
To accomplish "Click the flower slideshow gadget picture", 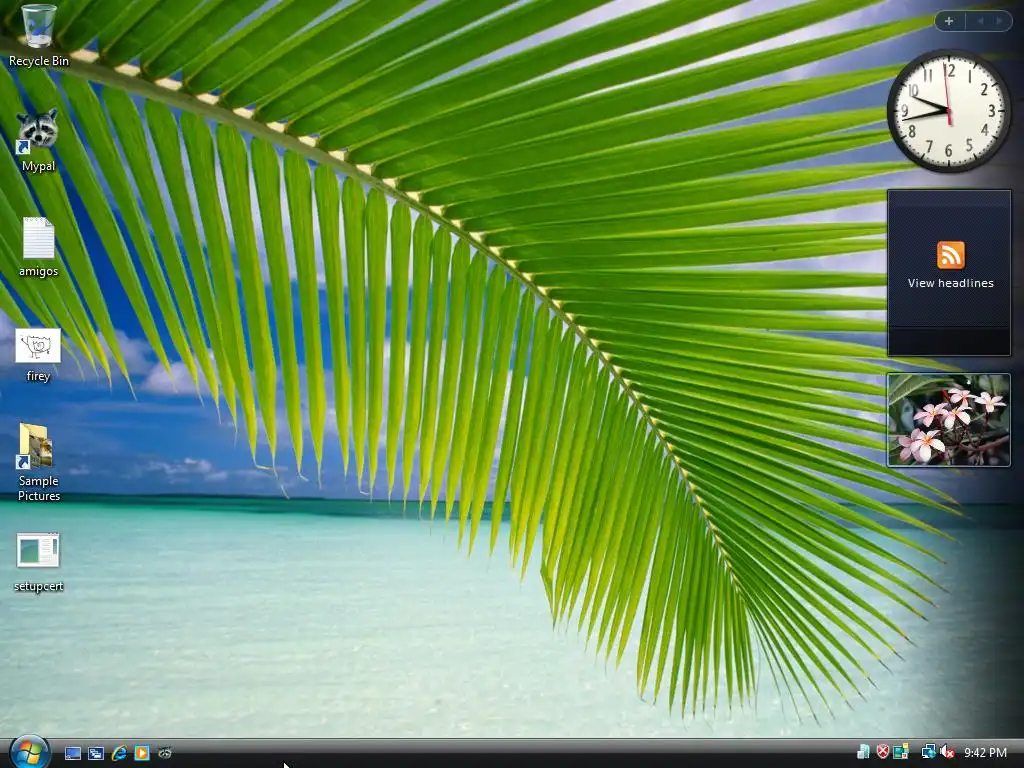I will [x=948, y=420].
